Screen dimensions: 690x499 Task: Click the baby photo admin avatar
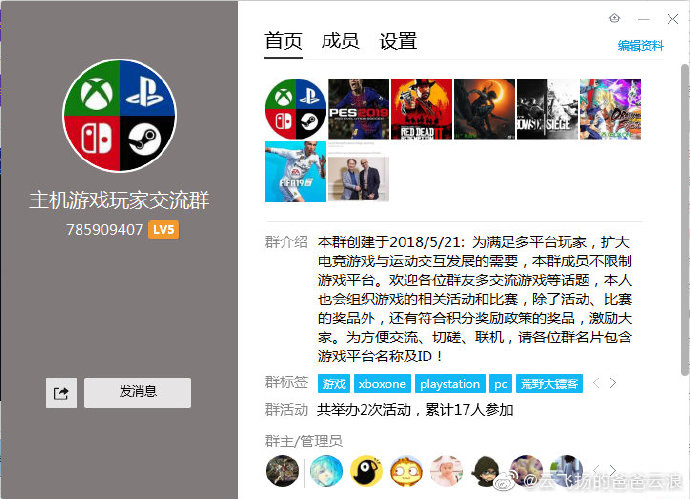coord(447,471)
